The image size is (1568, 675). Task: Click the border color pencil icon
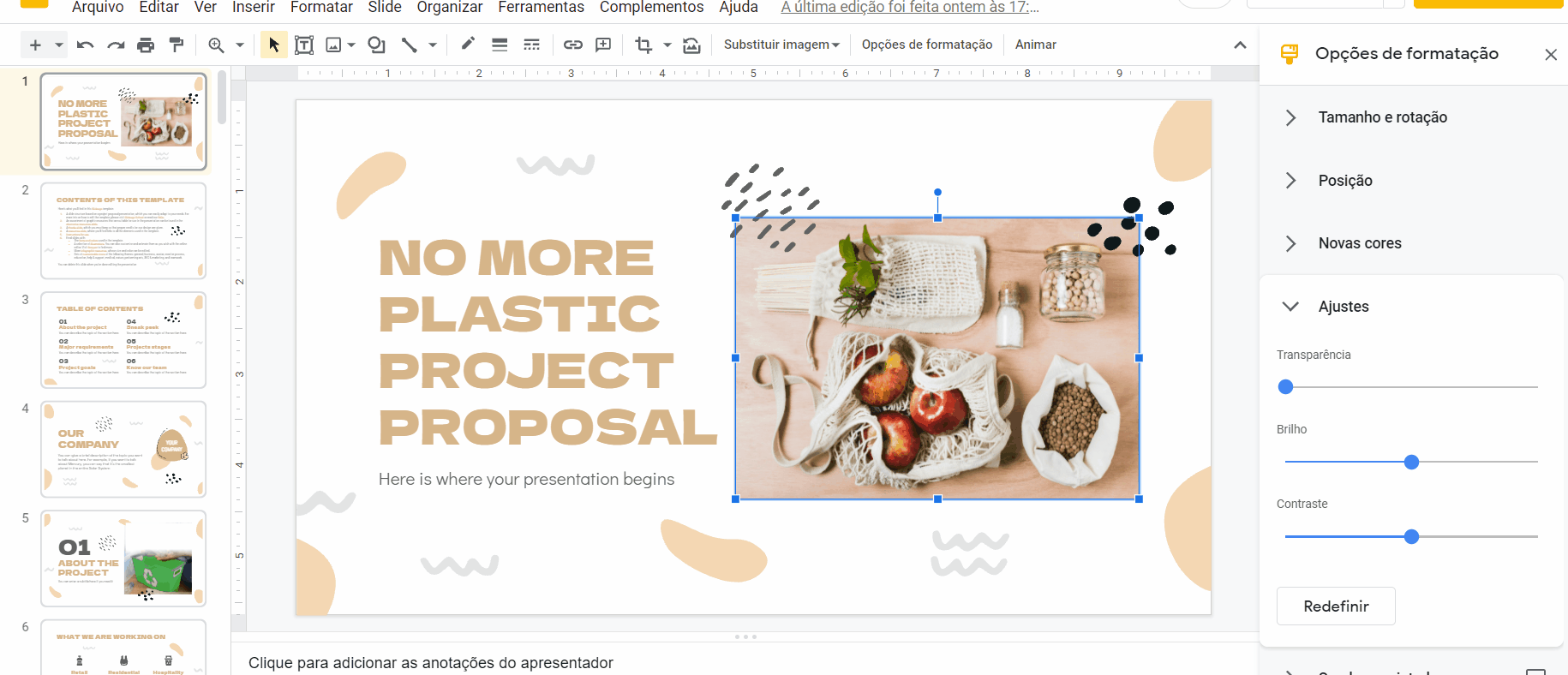coord(468,45)
